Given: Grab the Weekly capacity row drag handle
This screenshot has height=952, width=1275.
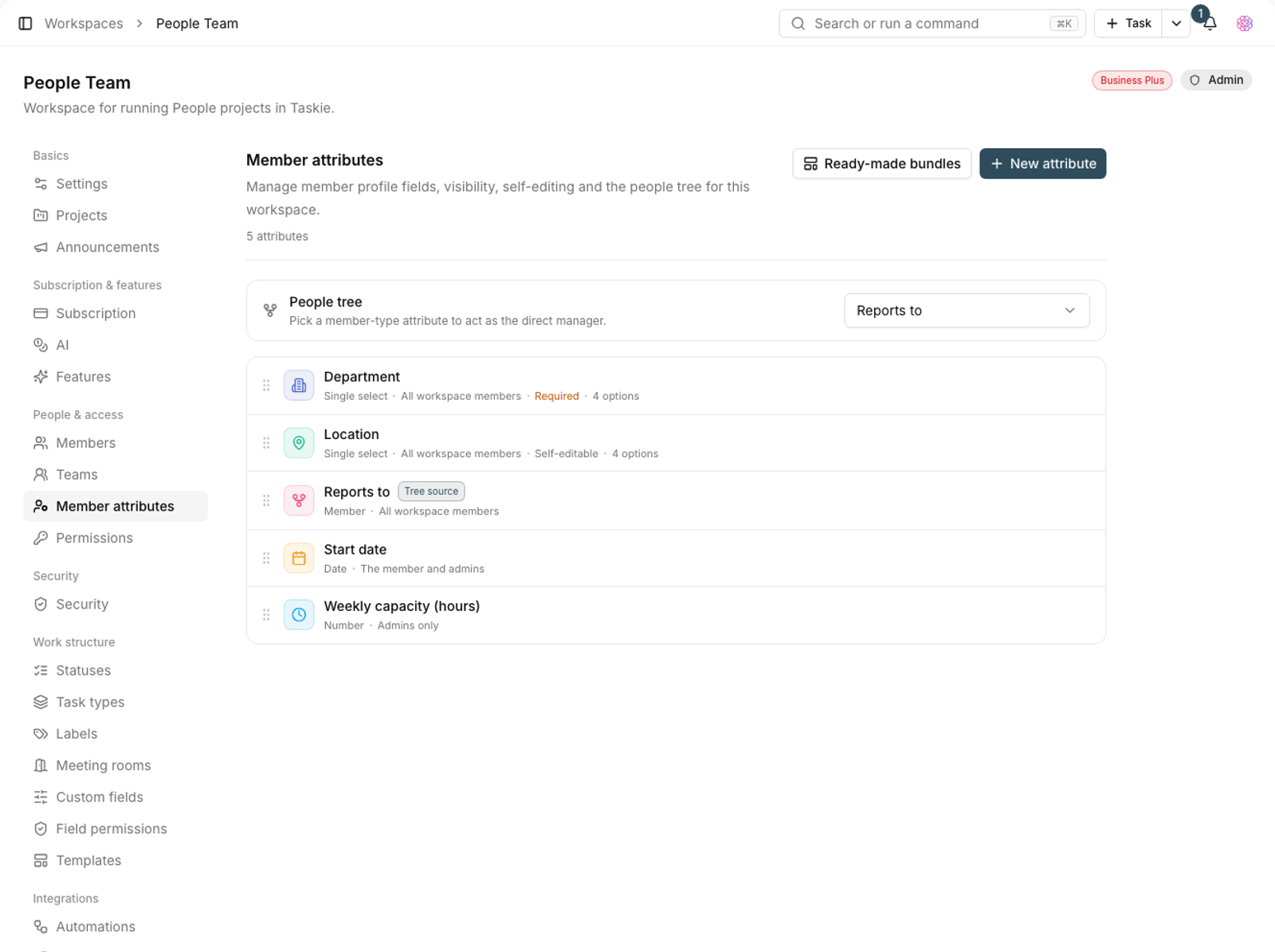Looking at the screenshot, I should (x=266, y=615).
